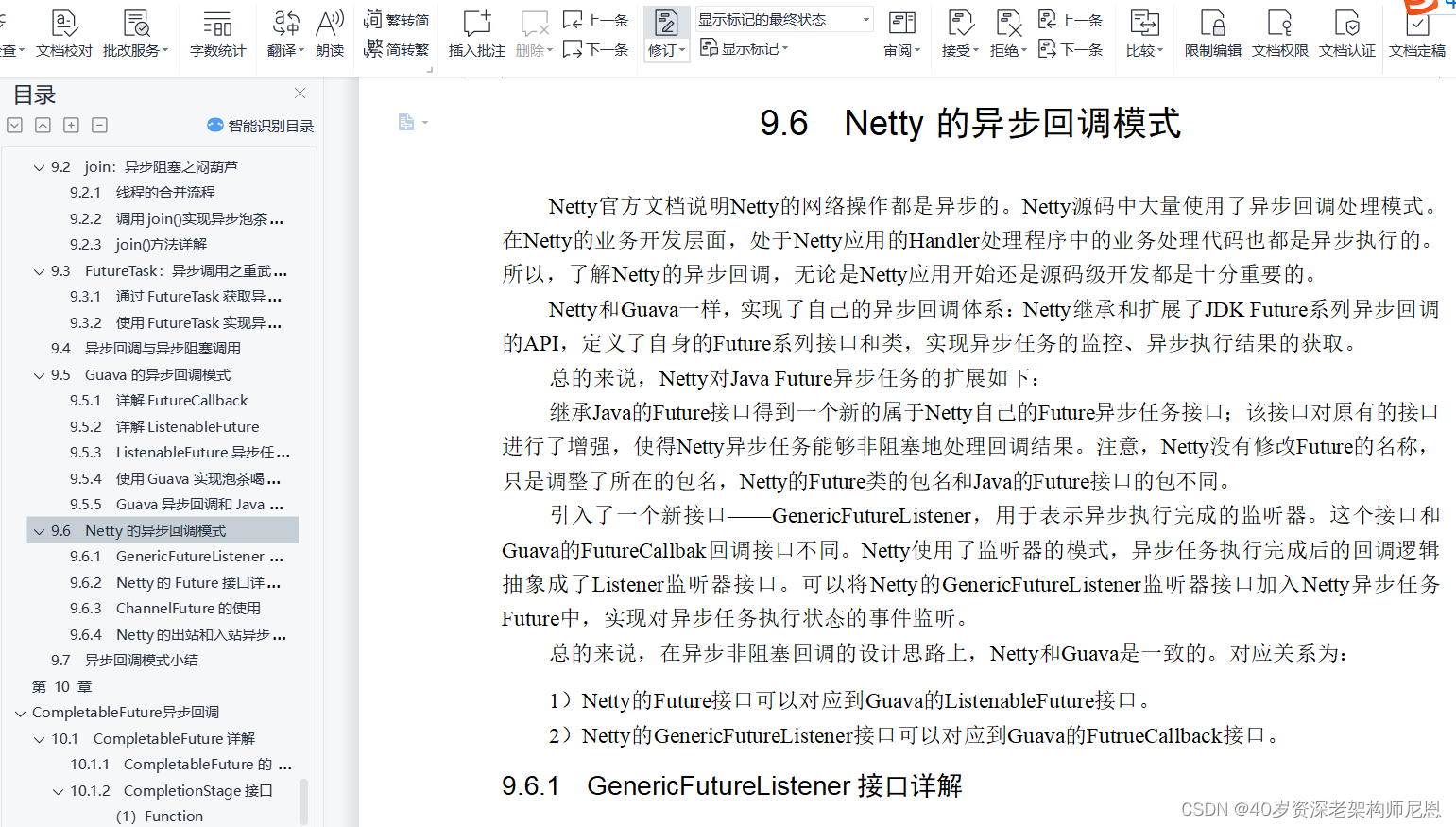Image resolution: width=1456 pixels, height=827 pixels.
Task: Open the 显示标记 dropdown
Action: (x=744, y=48)
